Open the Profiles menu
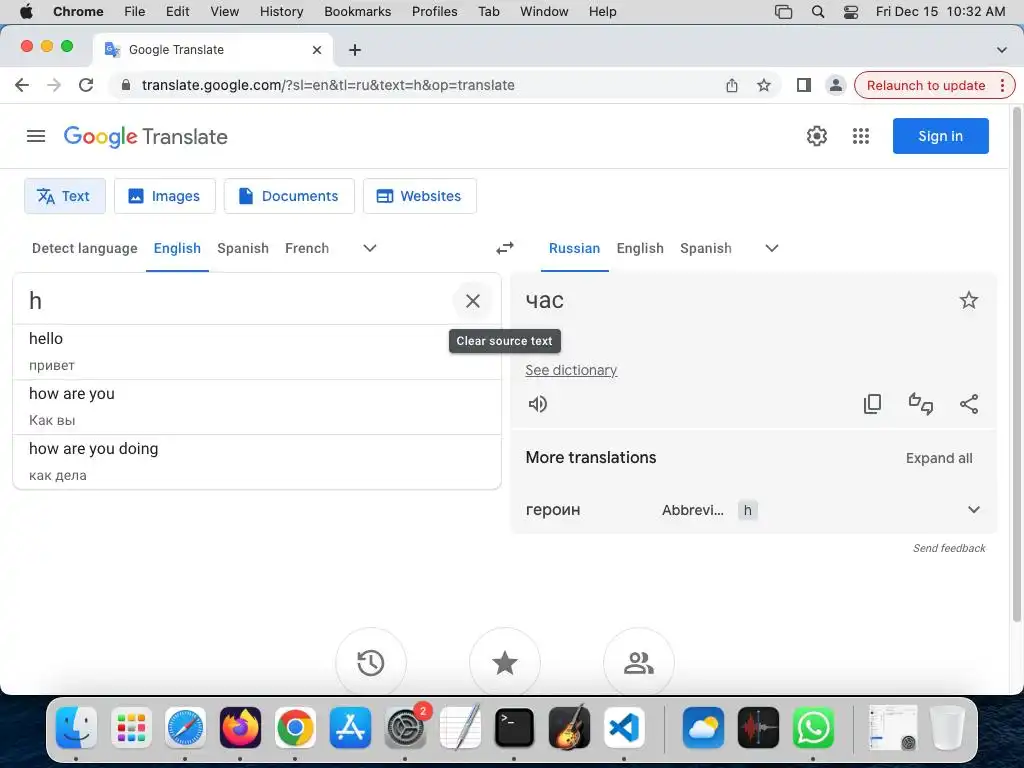 pyautogui.click(x=434, y=12)
